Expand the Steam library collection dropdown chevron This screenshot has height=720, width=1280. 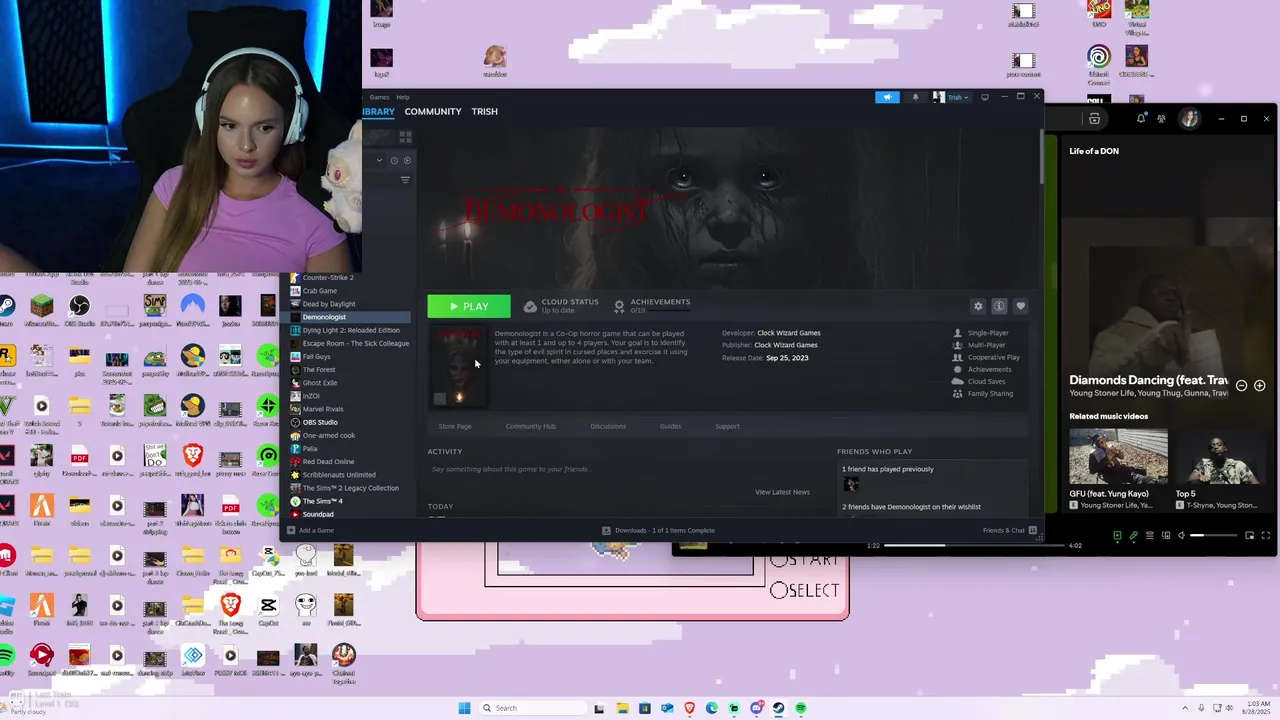coord(379,160)
